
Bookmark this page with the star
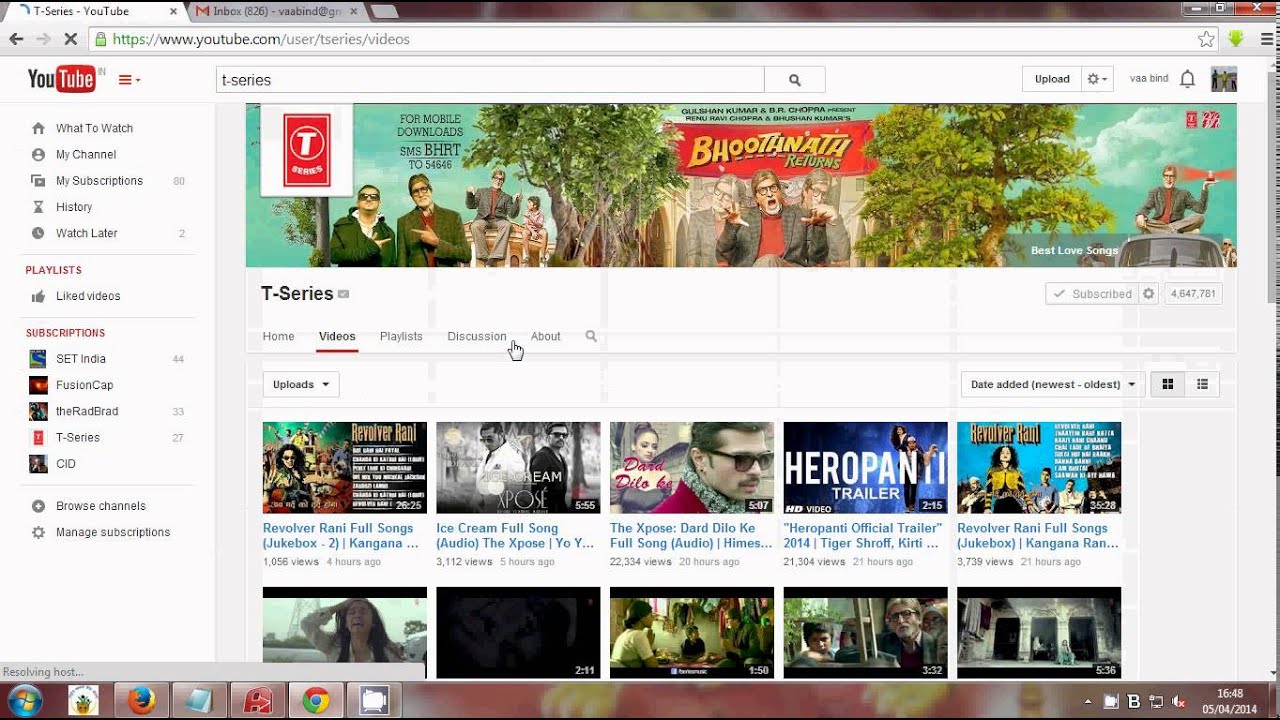[1206, 39]
